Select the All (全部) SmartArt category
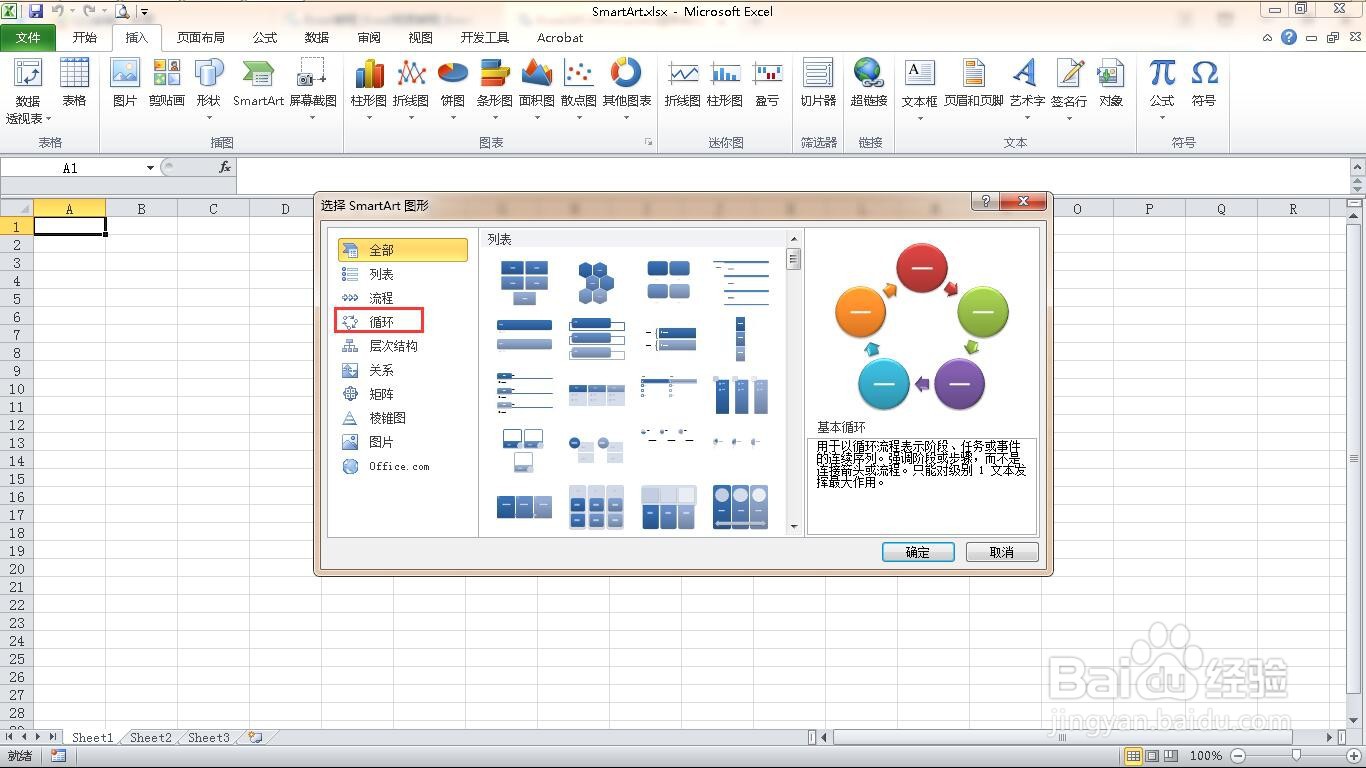The width and height of the screenshot is (1366, 768). coord(403,250)
